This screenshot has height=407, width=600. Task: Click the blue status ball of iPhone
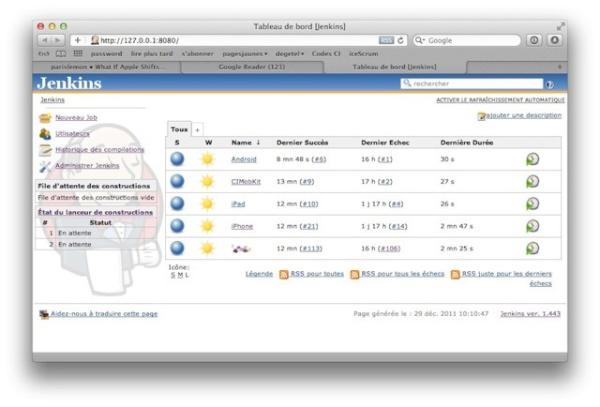click(177, 226)
